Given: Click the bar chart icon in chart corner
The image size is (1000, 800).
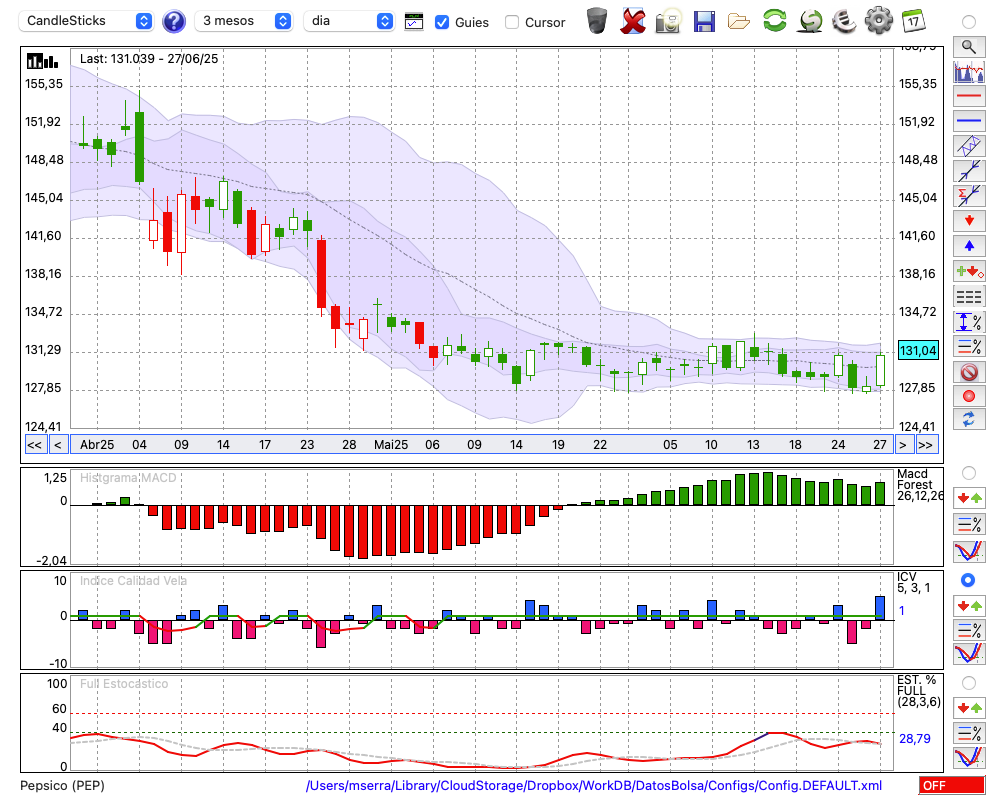Looking at the screenshot, I should pos(42,61).
